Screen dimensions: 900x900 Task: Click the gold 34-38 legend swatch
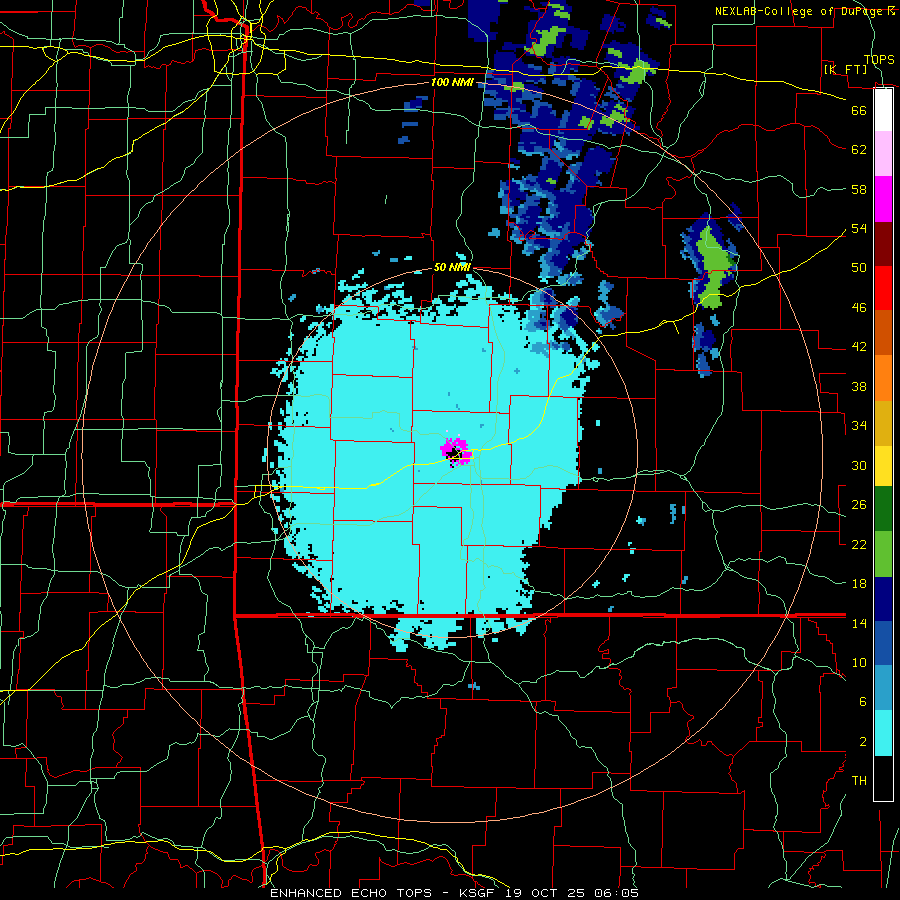(883, 422)
